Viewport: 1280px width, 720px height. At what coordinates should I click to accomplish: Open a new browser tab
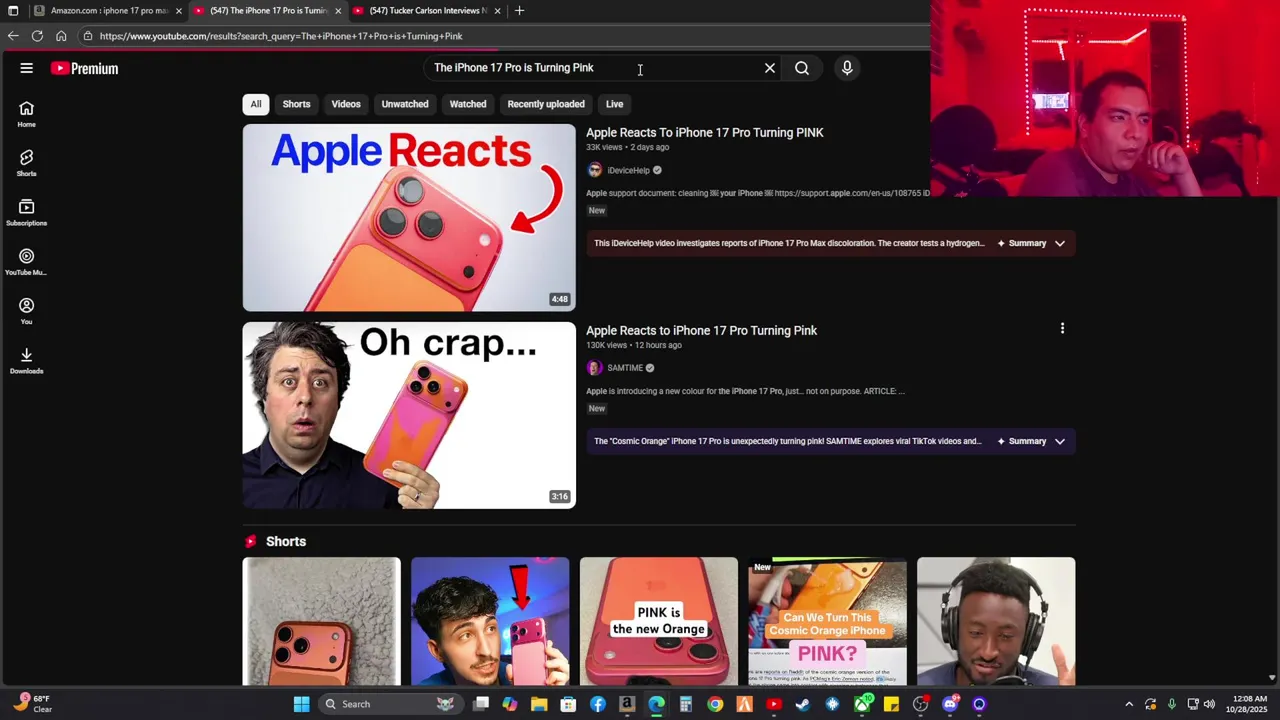(x=519, y=11)
